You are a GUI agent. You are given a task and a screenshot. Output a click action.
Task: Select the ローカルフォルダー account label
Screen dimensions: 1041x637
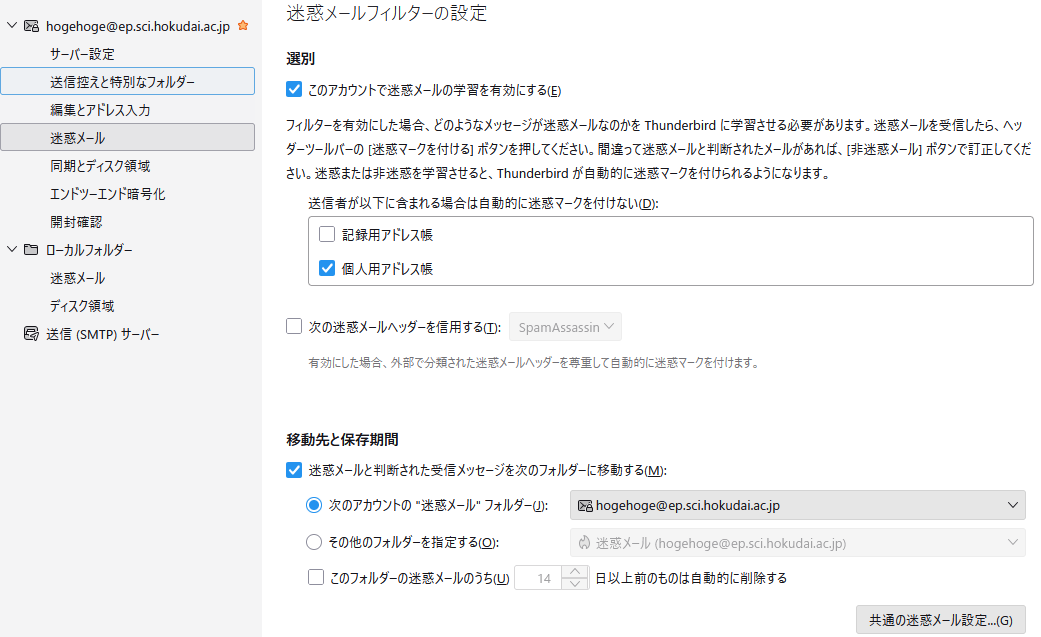click(x=89, y=250)
